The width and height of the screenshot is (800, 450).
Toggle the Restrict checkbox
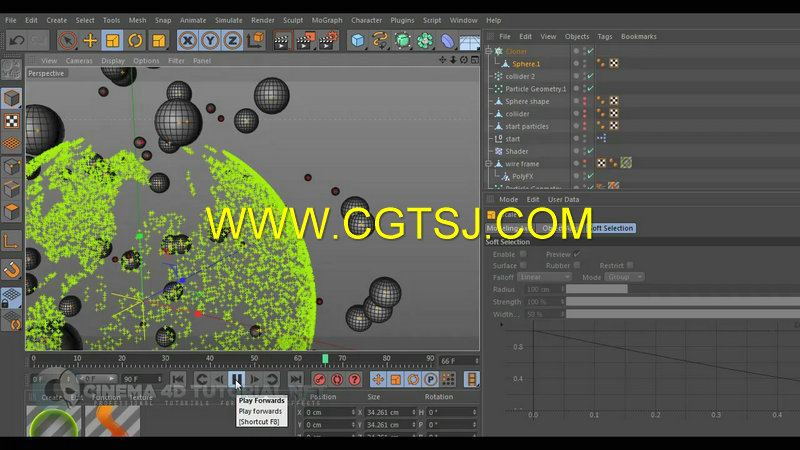[630, 265]
